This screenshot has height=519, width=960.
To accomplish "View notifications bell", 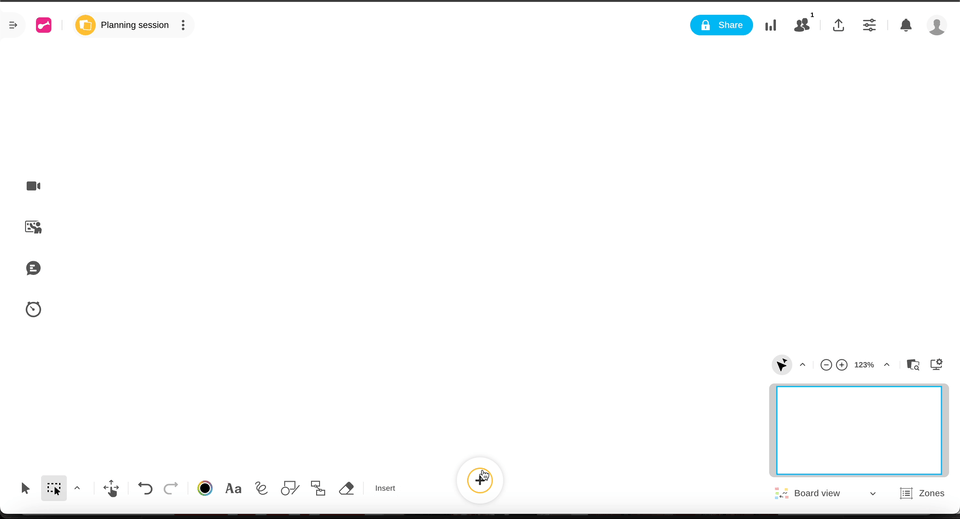I will coord(906,25).
